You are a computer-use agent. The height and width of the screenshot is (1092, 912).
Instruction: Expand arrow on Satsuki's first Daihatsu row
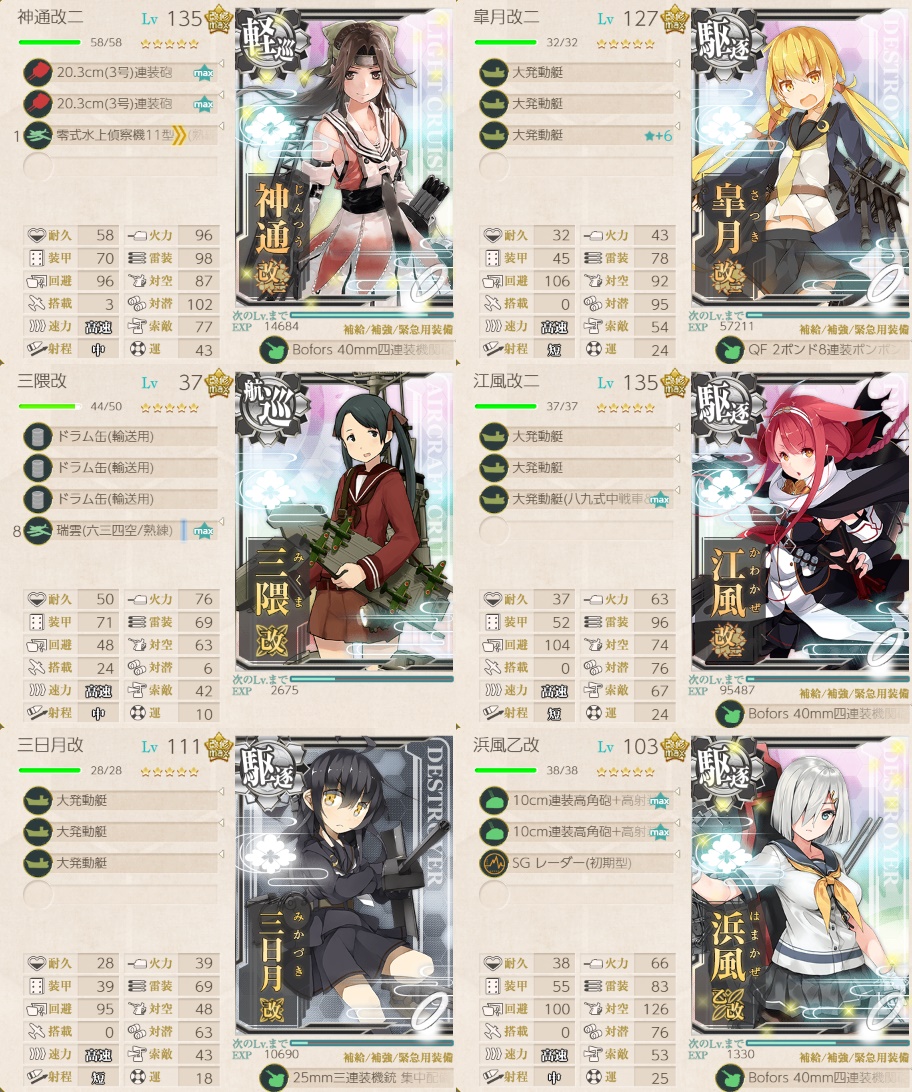pos(677,64)
